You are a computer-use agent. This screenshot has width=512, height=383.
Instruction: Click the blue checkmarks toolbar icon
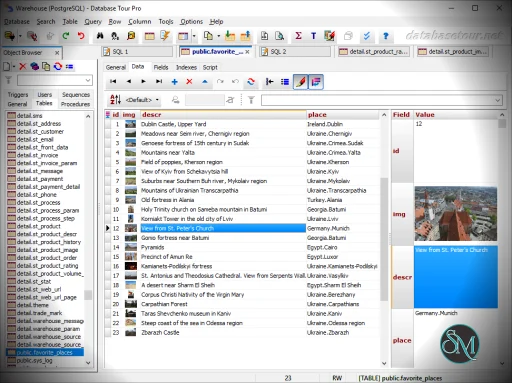(367, 36)
